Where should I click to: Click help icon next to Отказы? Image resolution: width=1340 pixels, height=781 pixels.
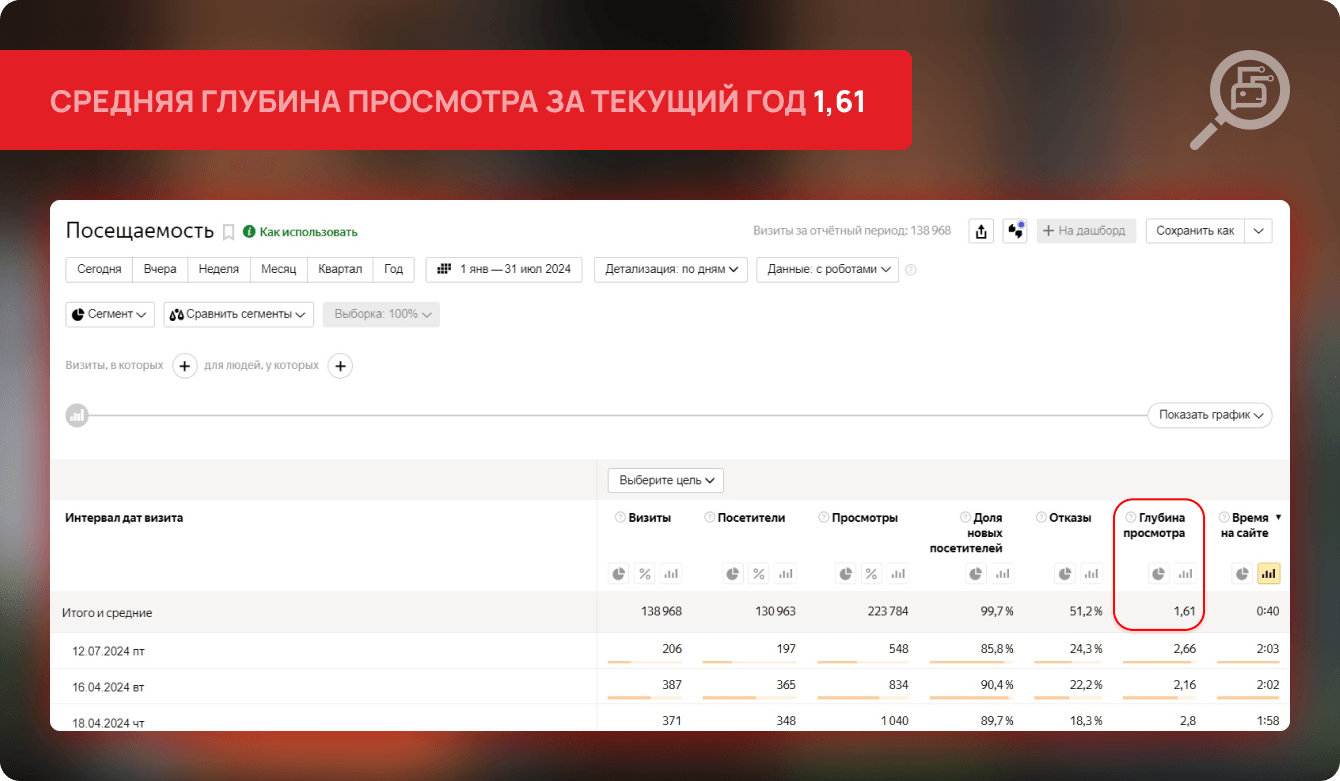pos(1041,518)
